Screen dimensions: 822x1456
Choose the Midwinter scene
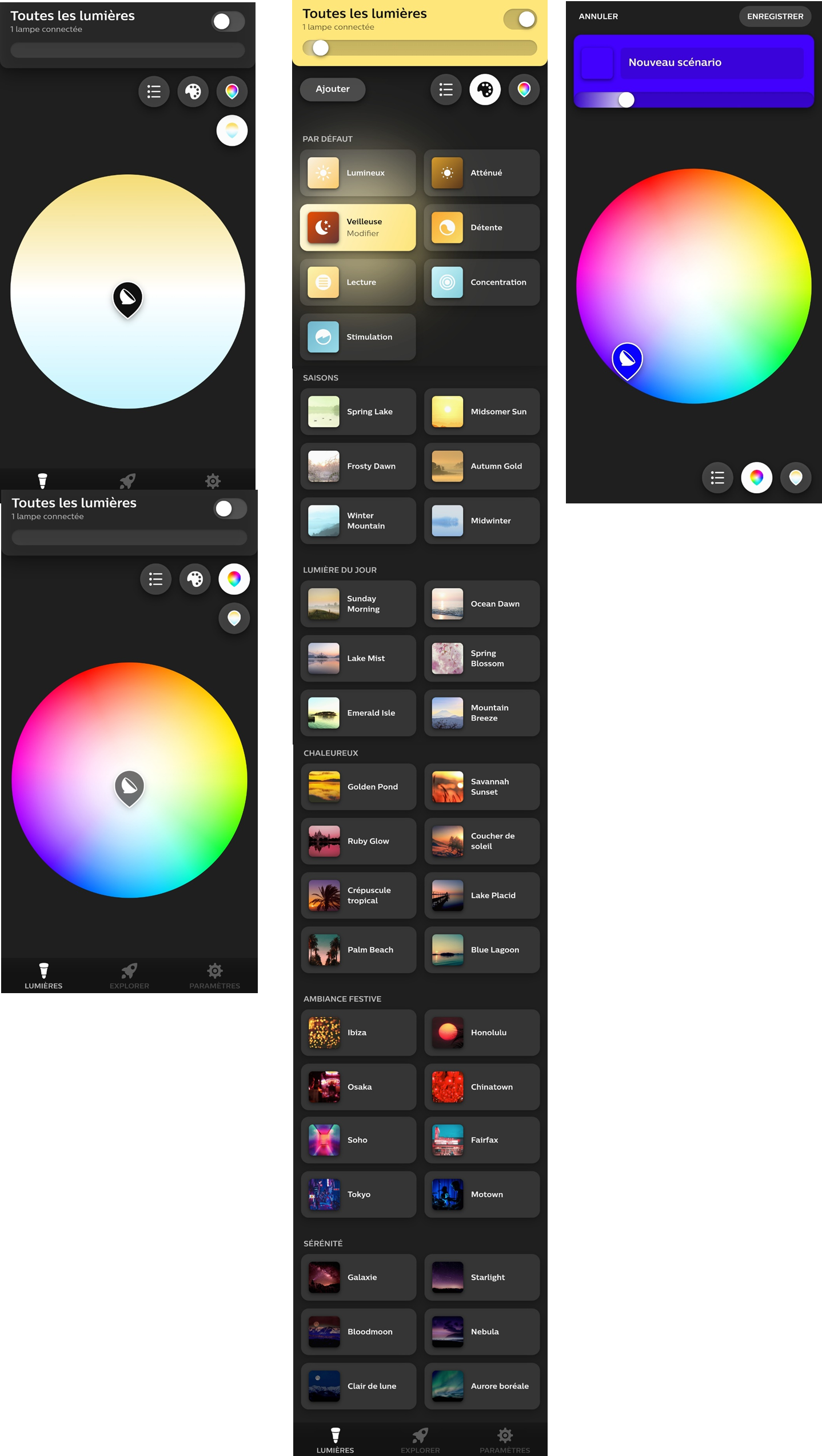pyautogui.click(x=482, y=521)
